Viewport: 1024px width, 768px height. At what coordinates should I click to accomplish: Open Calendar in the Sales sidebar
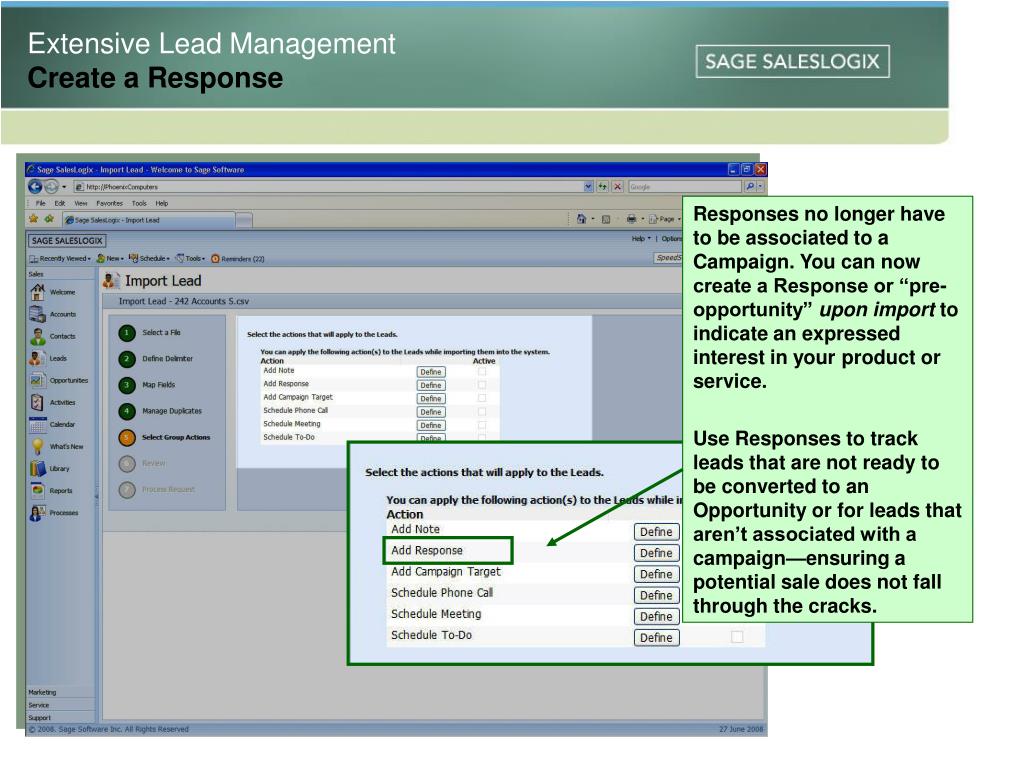pos(52,424)
